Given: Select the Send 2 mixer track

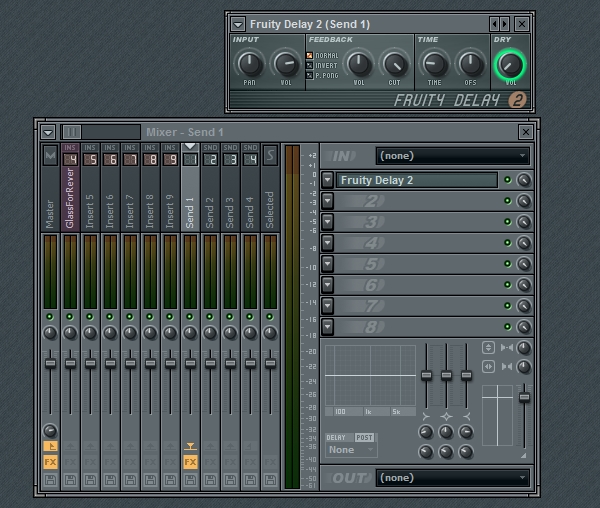Looking at the screenshot, I should point(210,188).
